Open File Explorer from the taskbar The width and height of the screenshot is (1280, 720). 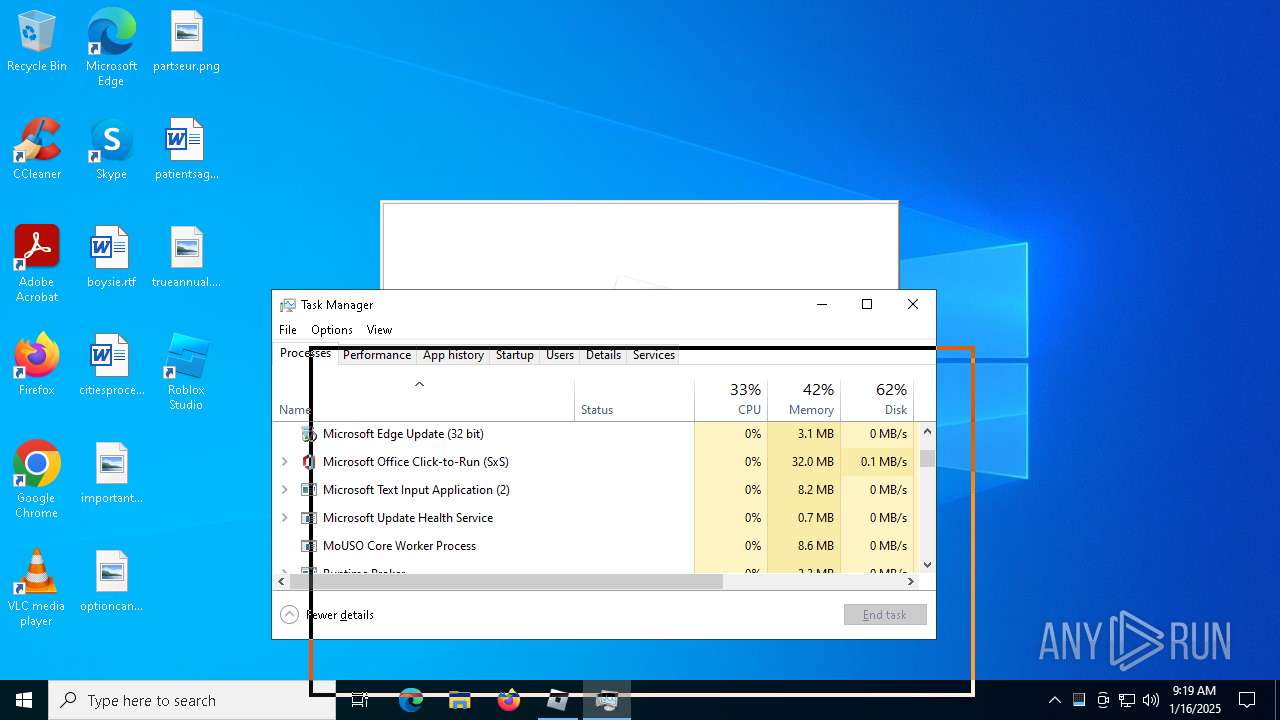click(460, 700)
